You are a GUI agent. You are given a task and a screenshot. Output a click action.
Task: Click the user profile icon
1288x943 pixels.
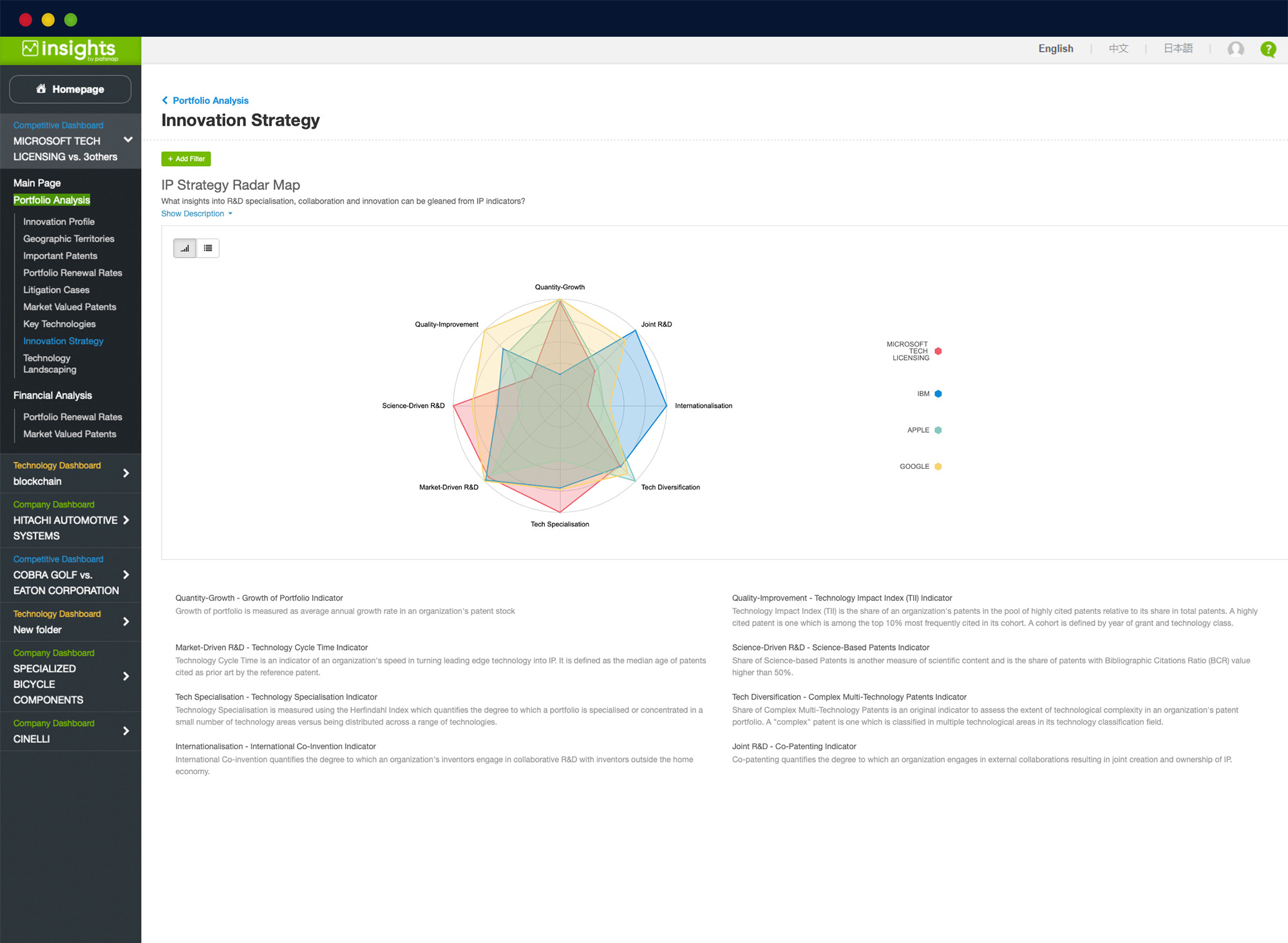1236,49
